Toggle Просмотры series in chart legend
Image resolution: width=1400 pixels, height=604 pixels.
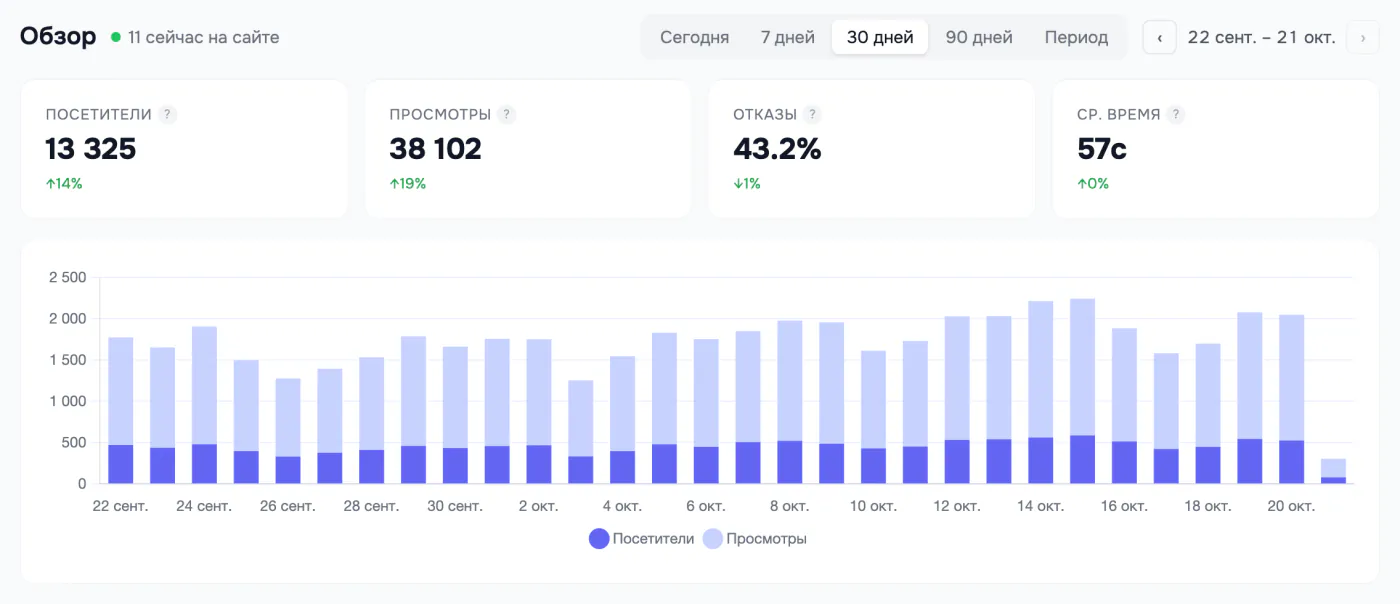(755, 539)
